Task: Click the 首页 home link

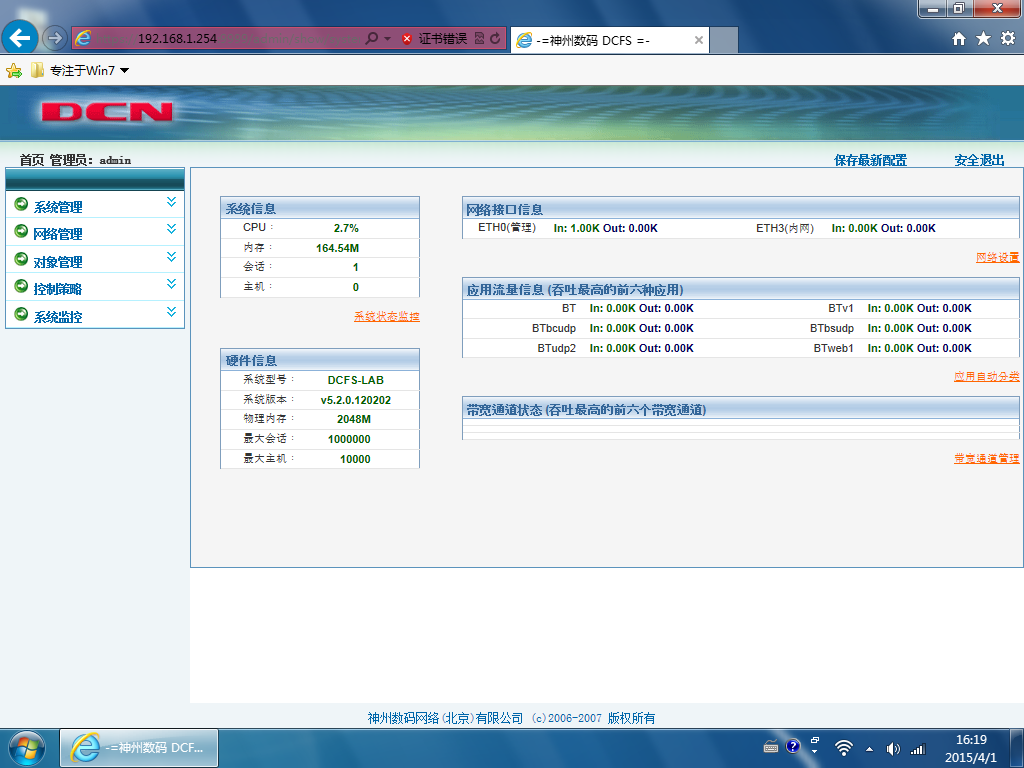Action: click(31, 160)
